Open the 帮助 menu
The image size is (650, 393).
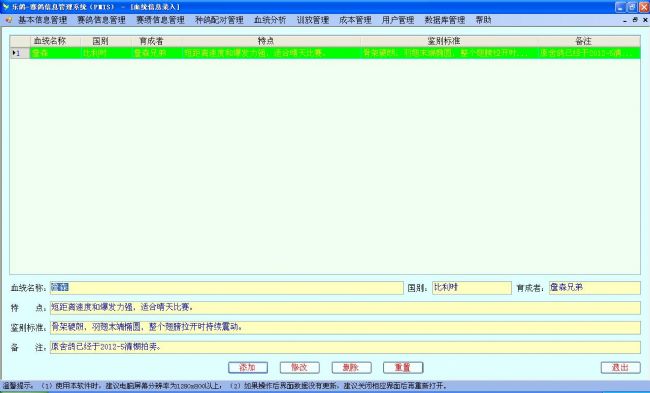click(x=483, y=20)
